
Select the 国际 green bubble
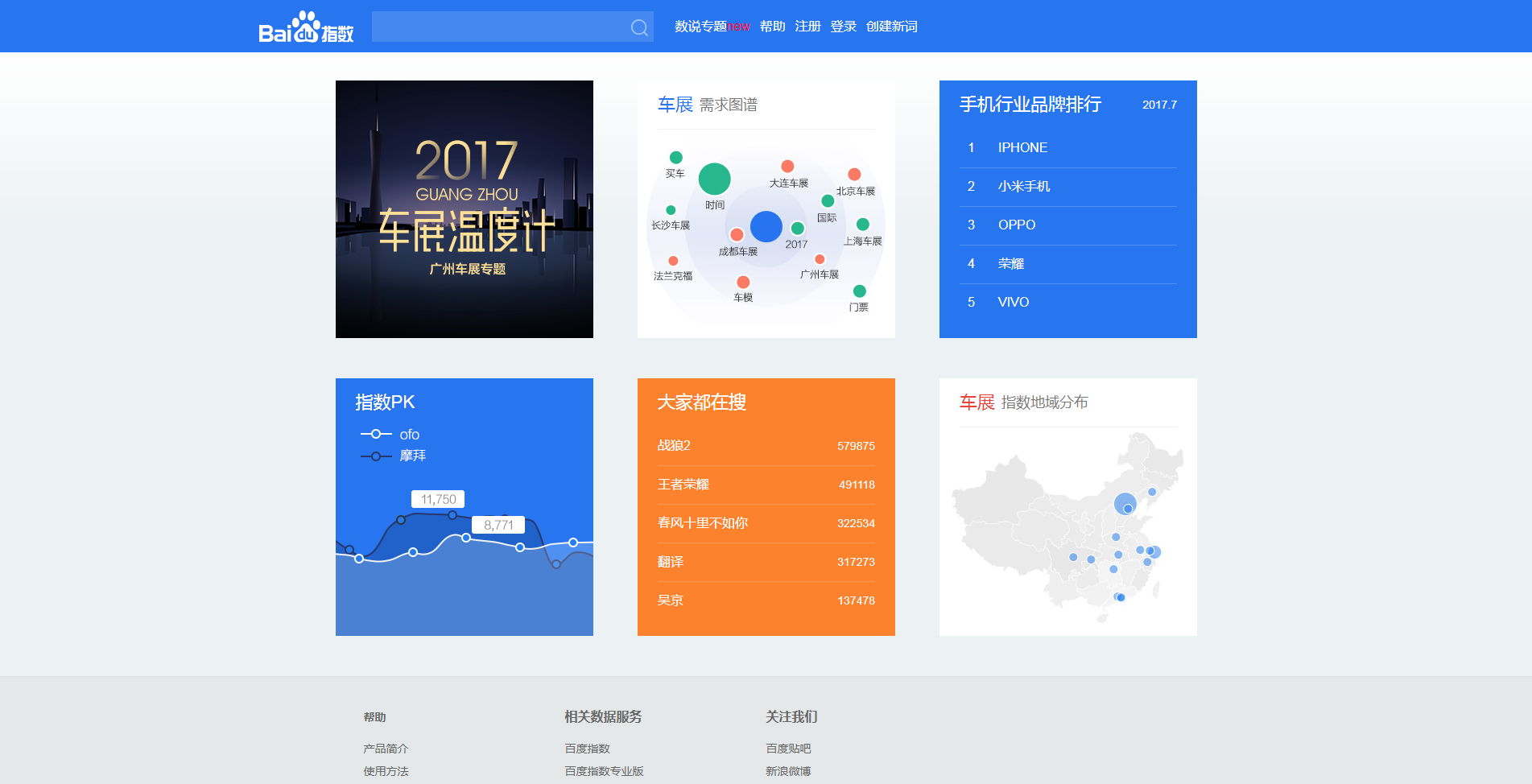pyautogui.click(x=828, y=201)
